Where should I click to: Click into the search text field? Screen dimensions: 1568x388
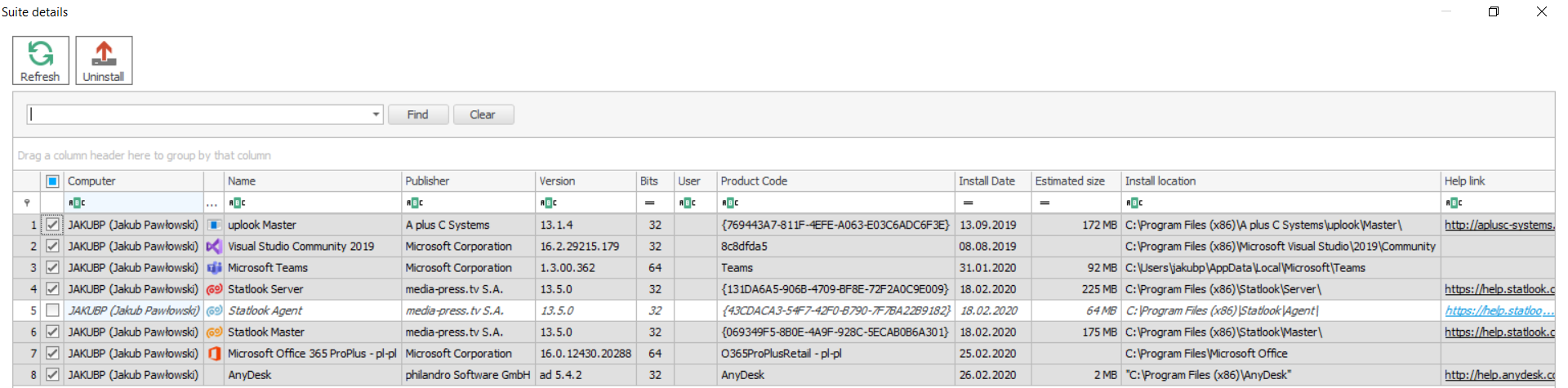coord(198,114)
